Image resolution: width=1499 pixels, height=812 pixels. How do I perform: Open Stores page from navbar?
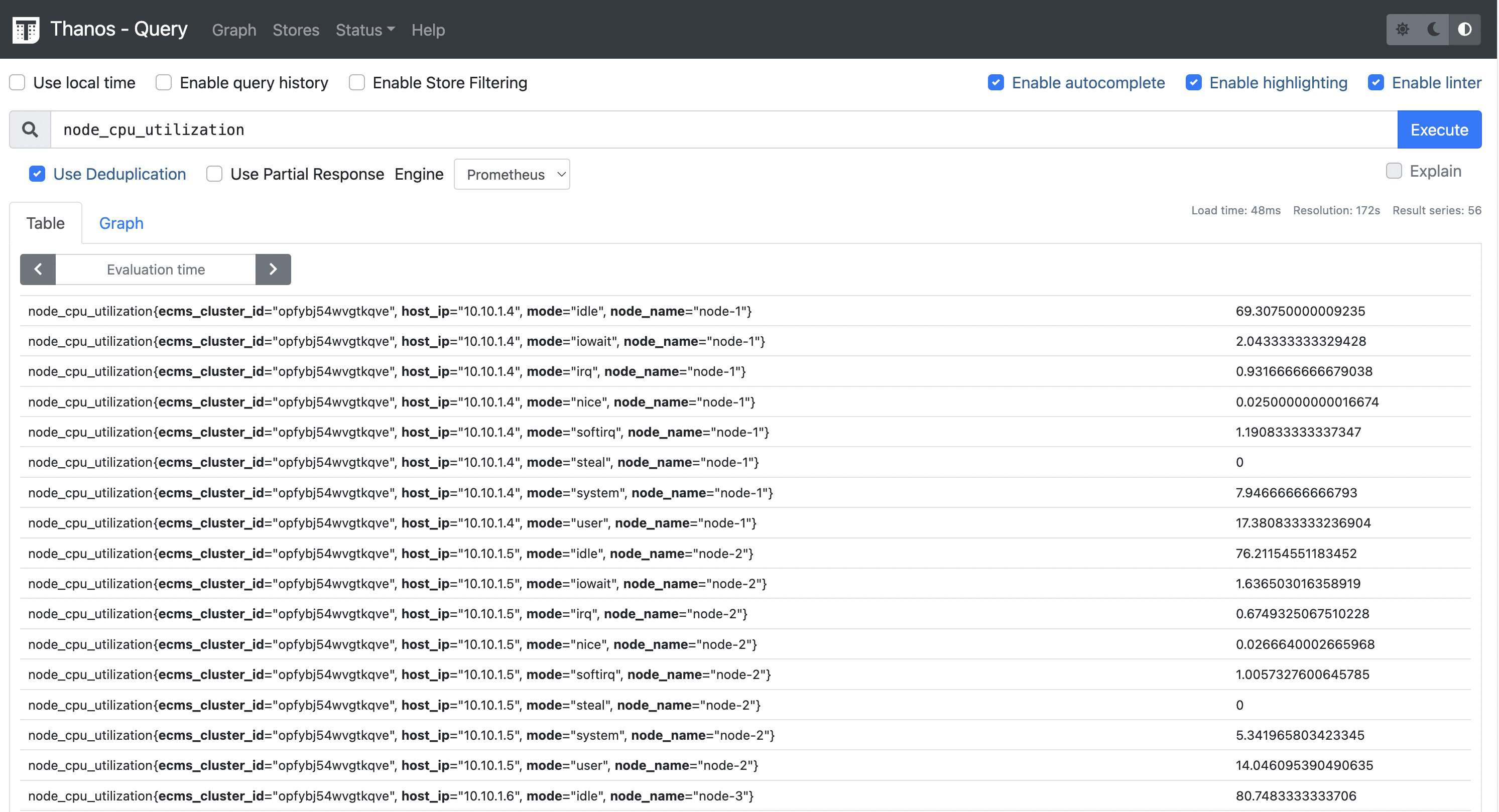(x=296, y=30)
